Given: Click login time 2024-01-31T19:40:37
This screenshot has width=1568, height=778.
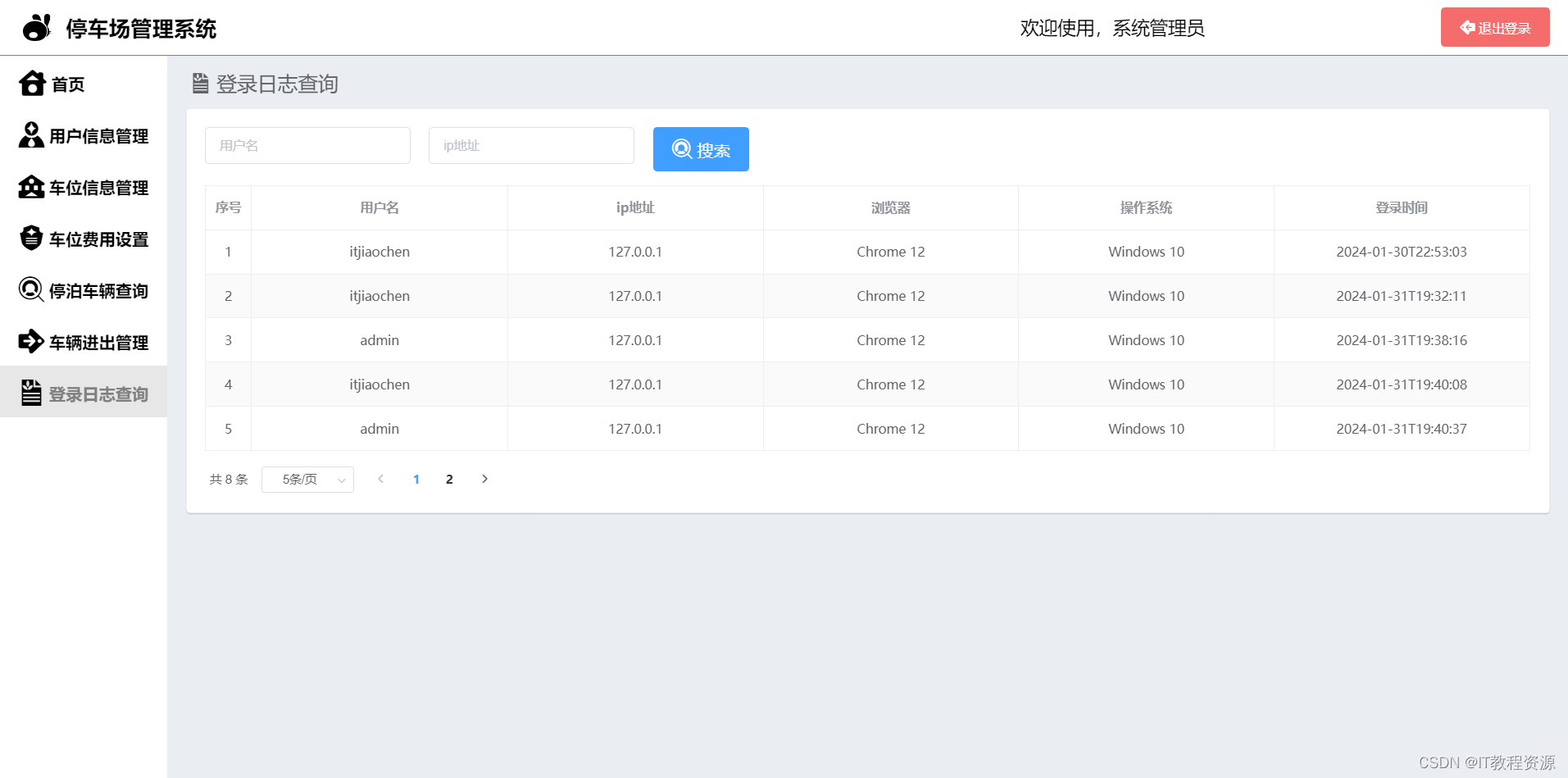Looking at the screenshot, I should tap(1402, 429).
